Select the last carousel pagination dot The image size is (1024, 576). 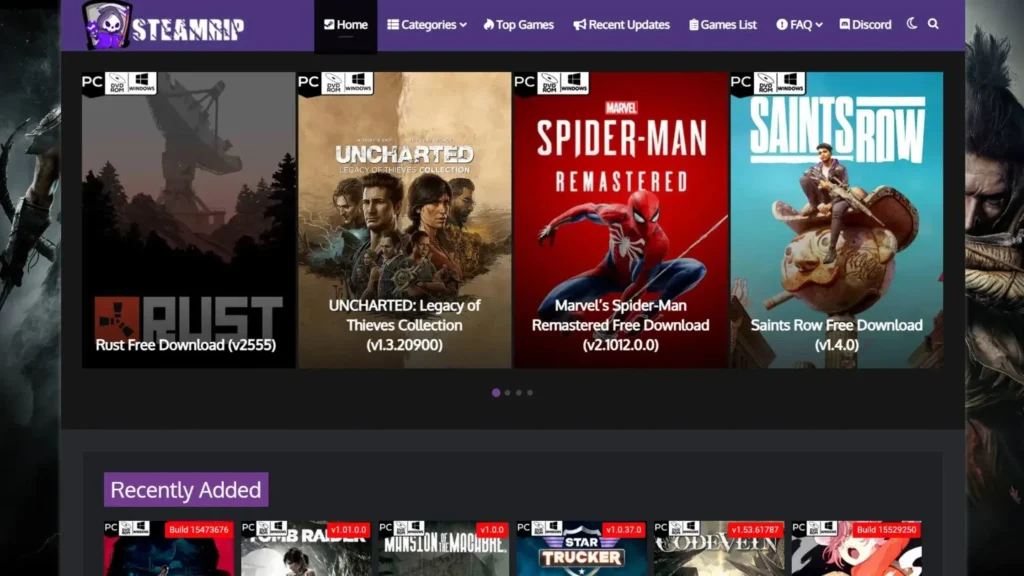529,393
